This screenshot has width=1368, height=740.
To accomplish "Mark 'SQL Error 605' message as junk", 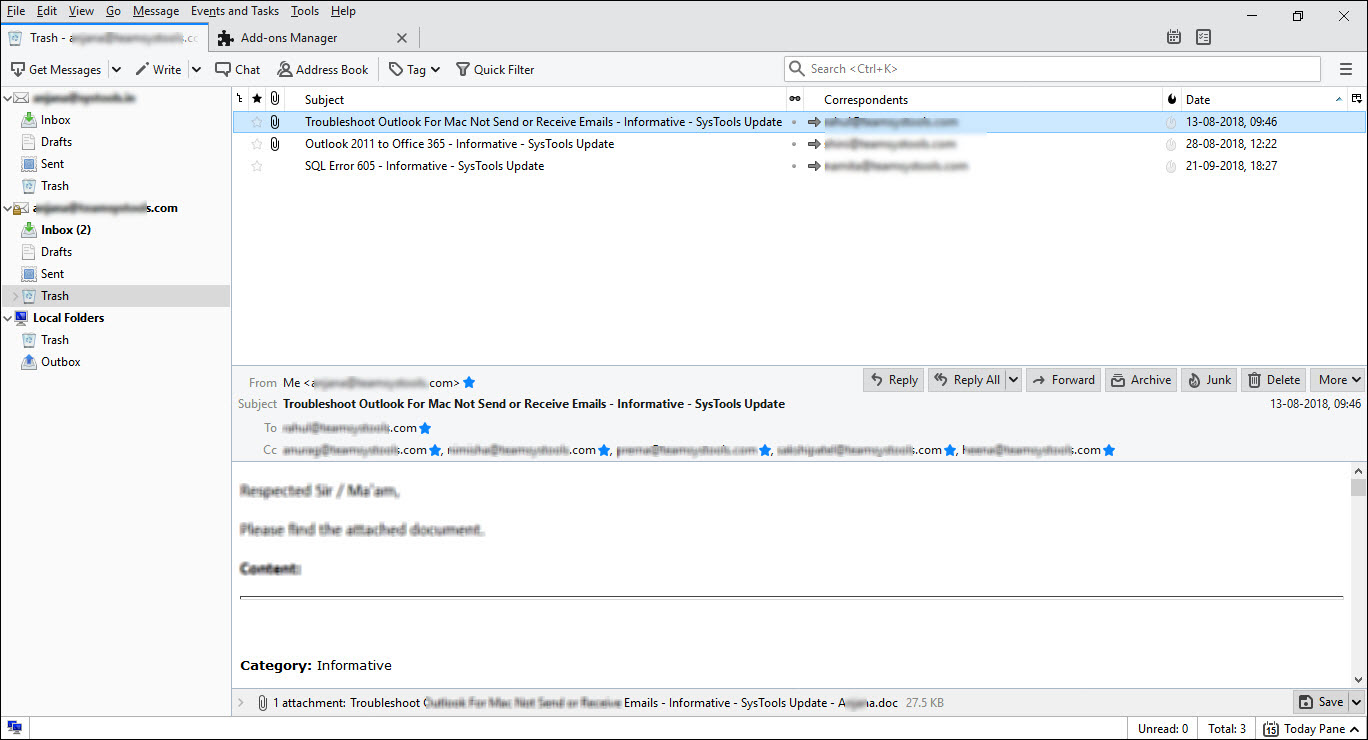I will coord(1171,166).
